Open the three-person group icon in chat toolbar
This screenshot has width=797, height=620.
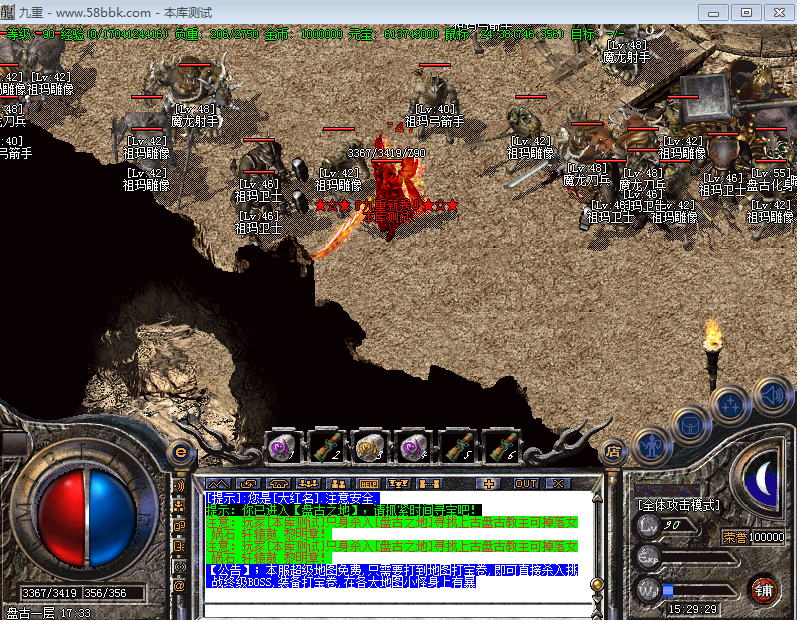309,483
